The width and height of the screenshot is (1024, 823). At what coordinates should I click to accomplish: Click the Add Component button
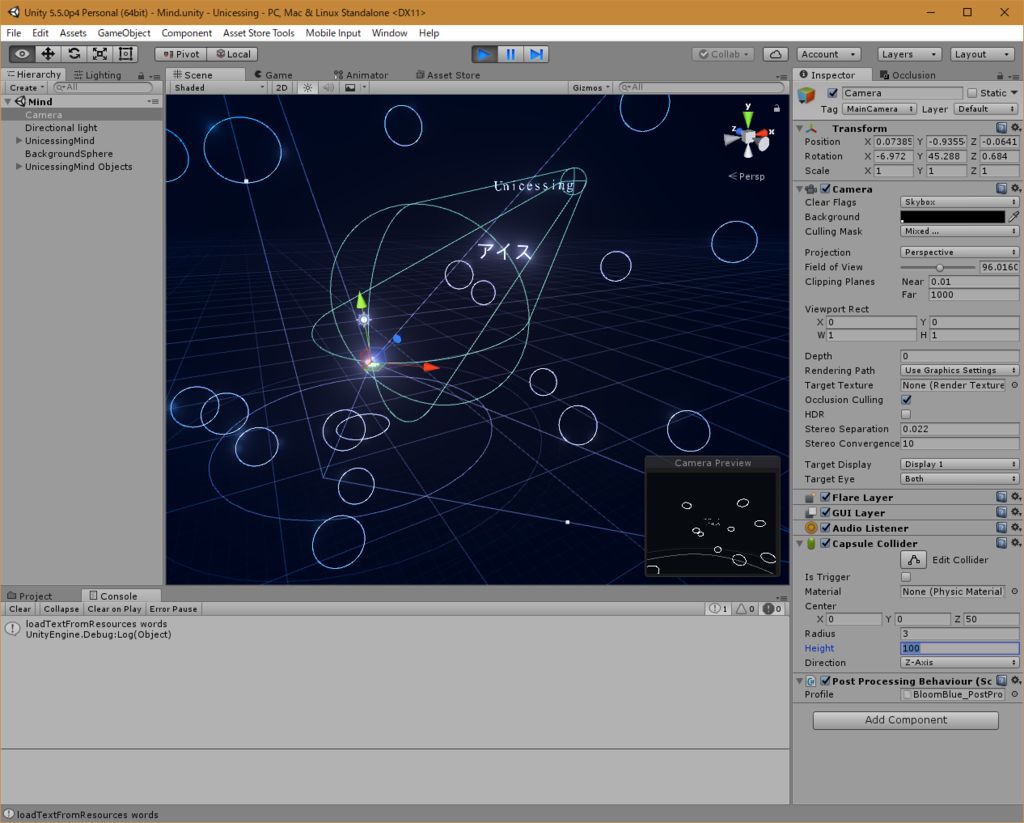(905, 720)
